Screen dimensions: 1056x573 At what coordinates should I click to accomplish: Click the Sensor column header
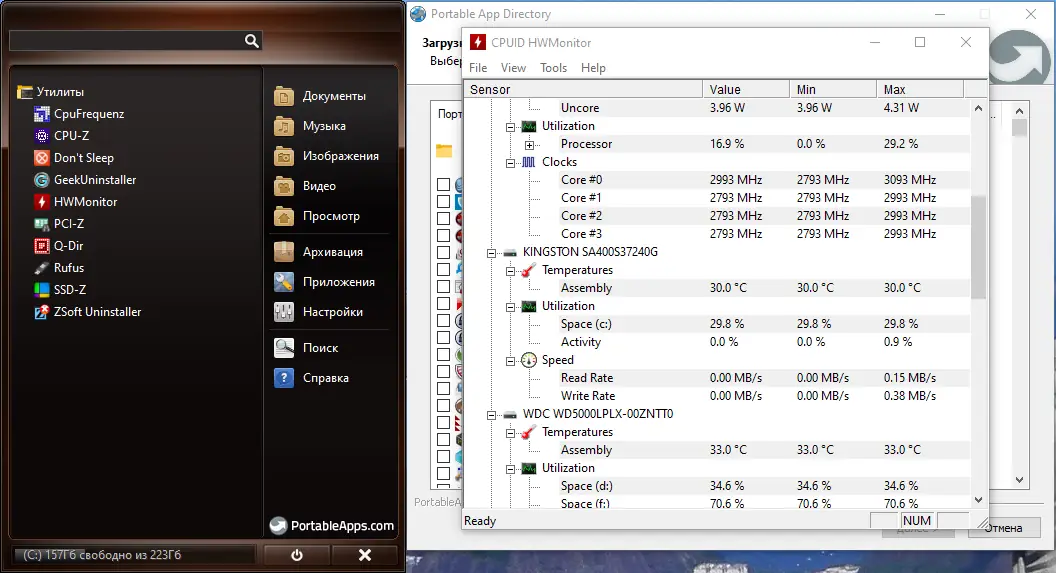(583, 90)
